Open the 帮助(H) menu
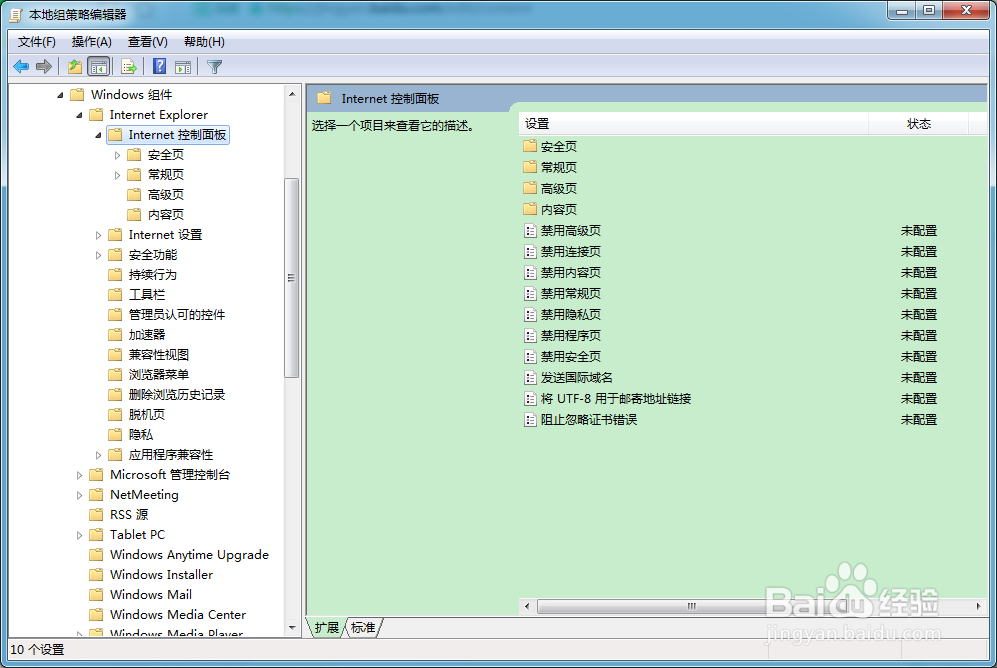The image size is (997, 668). (x=204, y=42)
